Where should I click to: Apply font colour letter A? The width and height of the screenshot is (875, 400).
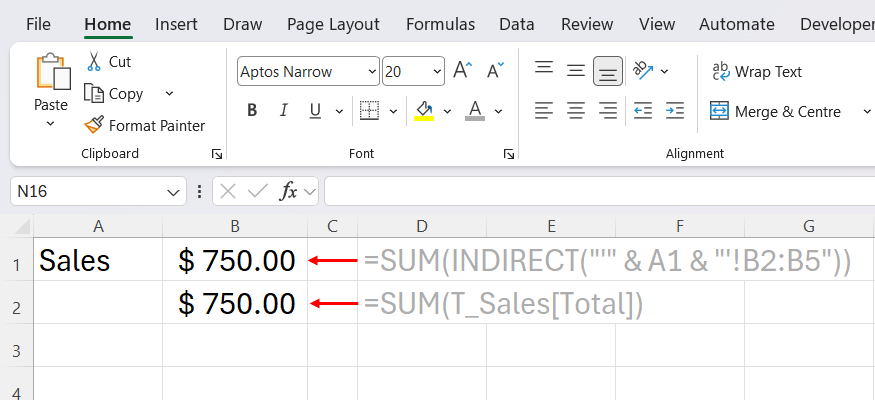click(475, 111)
